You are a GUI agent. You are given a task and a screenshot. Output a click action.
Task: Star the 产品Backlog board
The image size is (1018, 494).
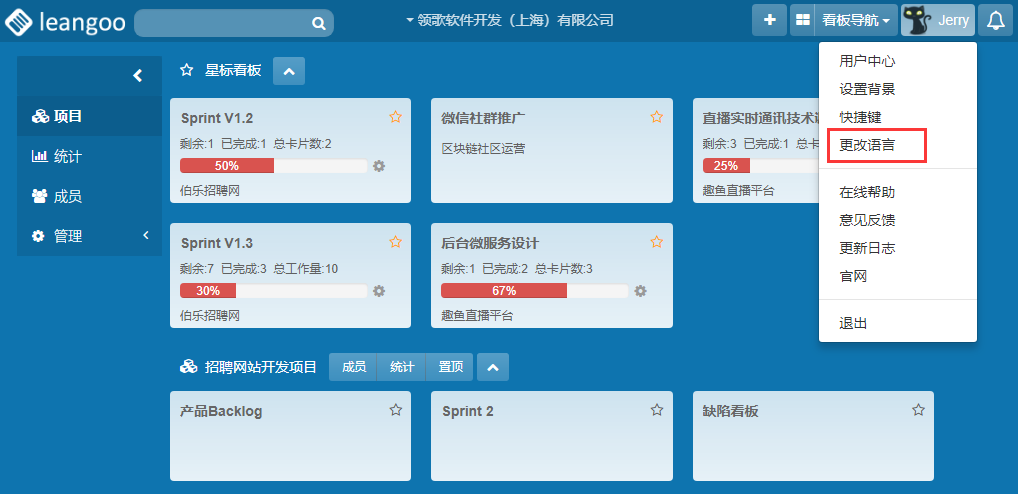coord(395,410)
